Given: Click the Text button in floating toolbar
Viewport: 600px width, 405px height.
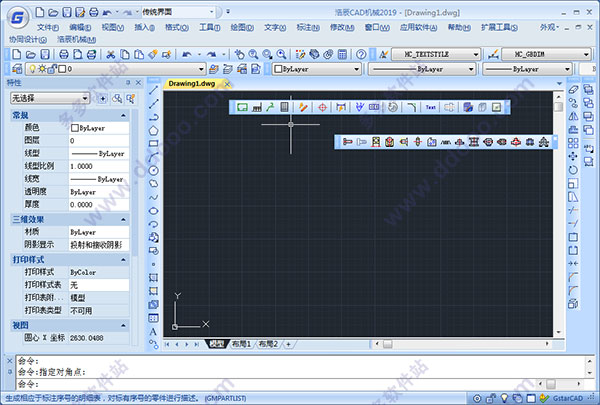Looking at the screenshot, I should tap(430, 106).
